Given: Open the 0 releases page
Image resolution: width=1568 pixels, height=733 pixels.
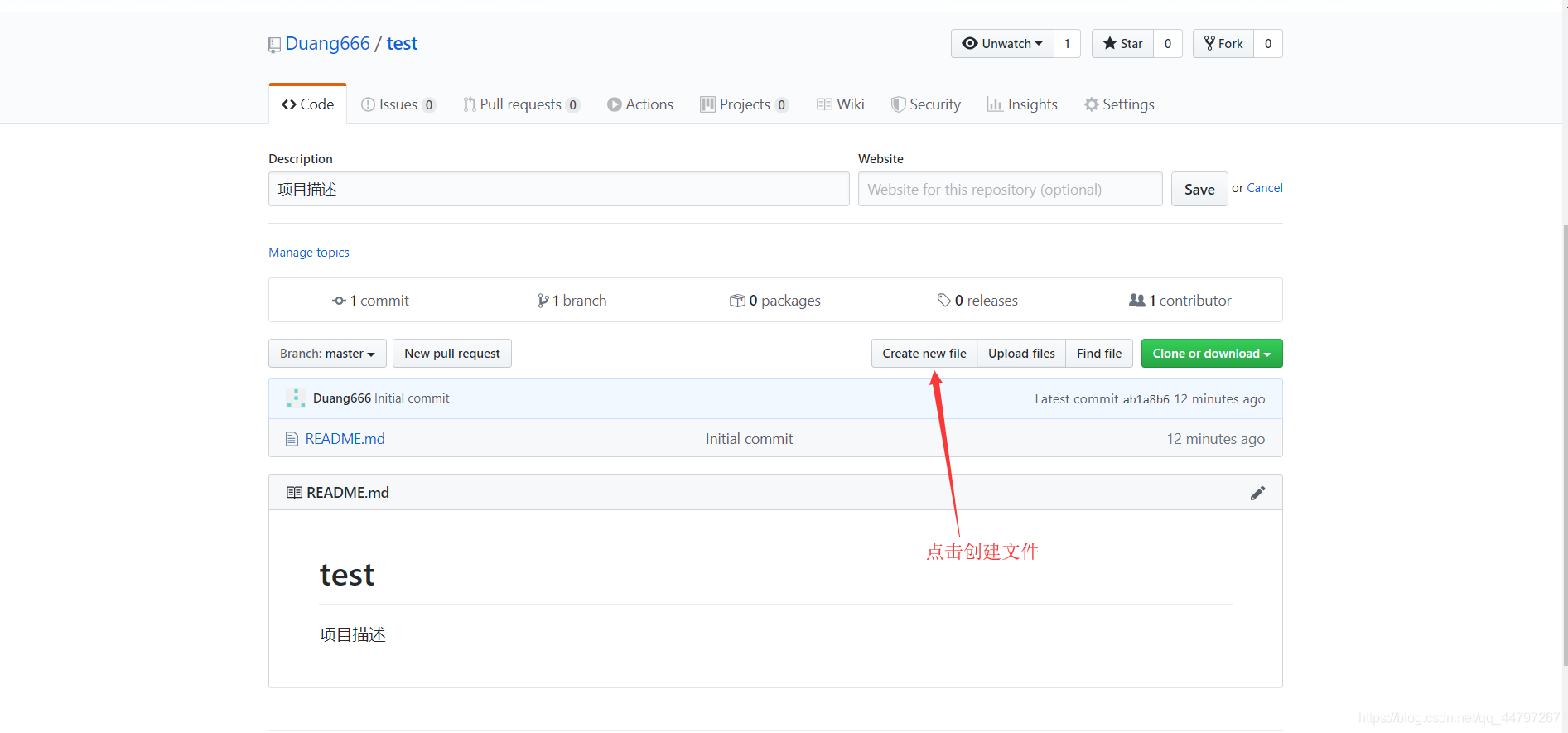Looking at the screenshot, I should click(x=977, y=301).
